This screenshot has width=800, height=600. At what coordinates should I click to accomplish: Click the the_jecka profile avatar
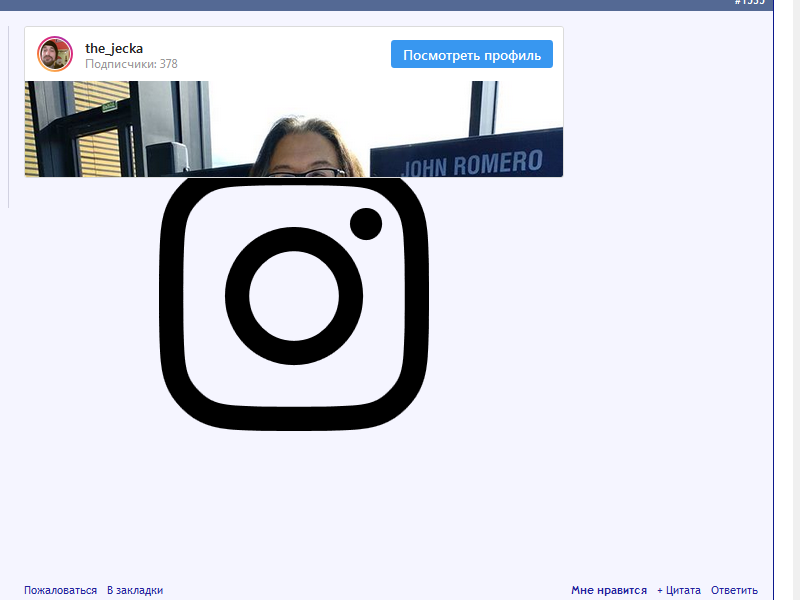click(55, 54)
